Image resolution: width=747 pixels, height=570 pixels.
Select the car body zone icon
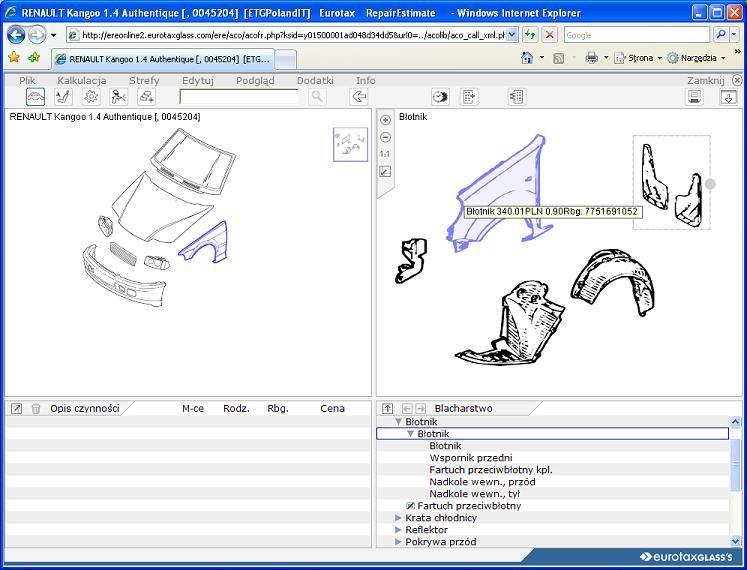(36, 97)
